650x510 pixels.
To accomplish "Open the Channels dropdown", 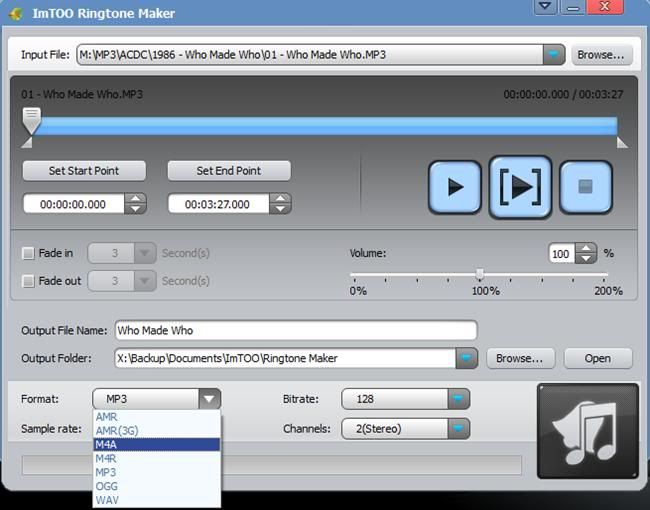I will 458,429.
